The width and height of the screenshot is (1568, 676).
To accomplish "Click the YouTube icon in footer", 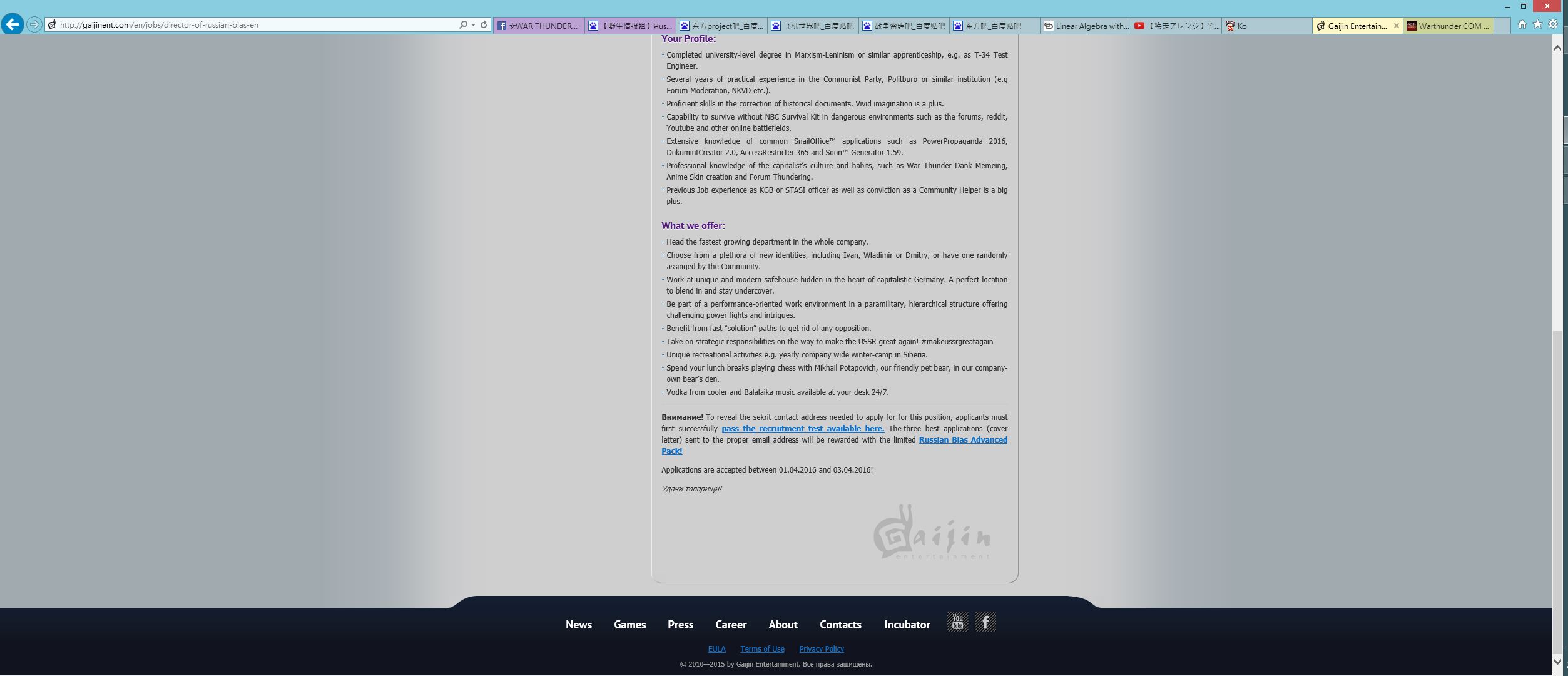I will click(x=957, y=622).
